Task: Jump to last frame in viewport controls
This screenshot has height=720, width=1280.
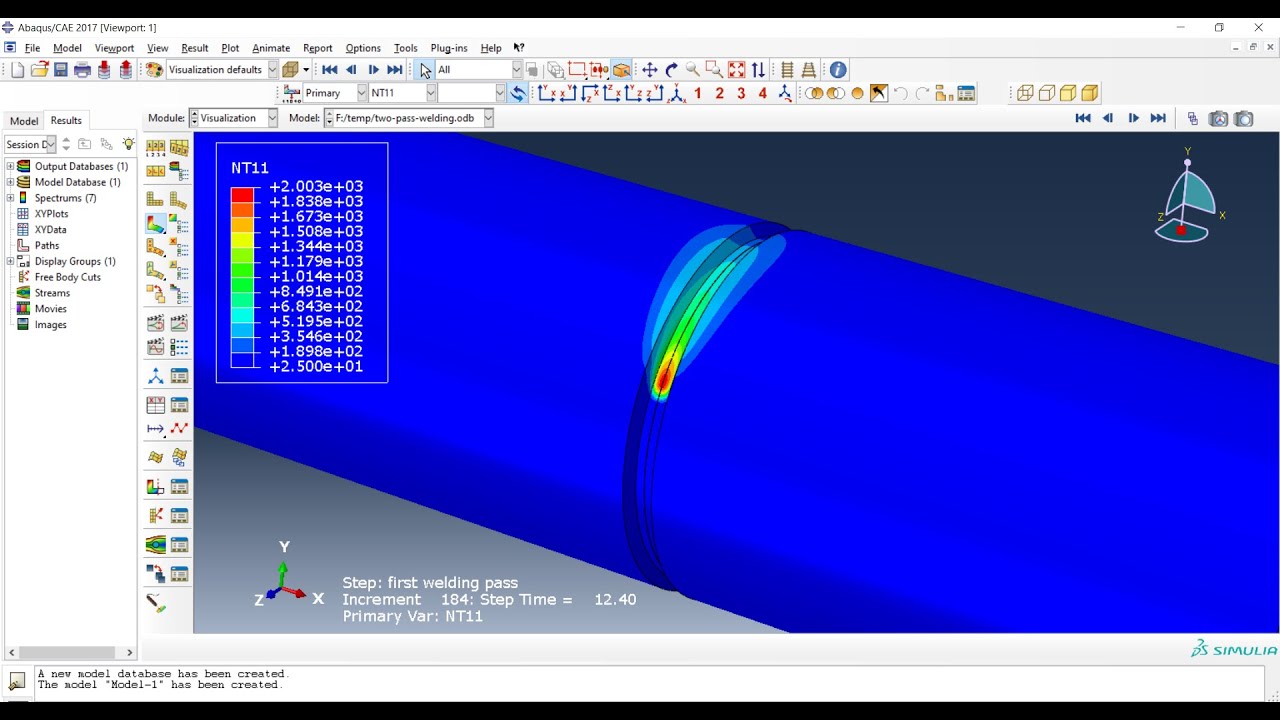Action: [1158, 118]
